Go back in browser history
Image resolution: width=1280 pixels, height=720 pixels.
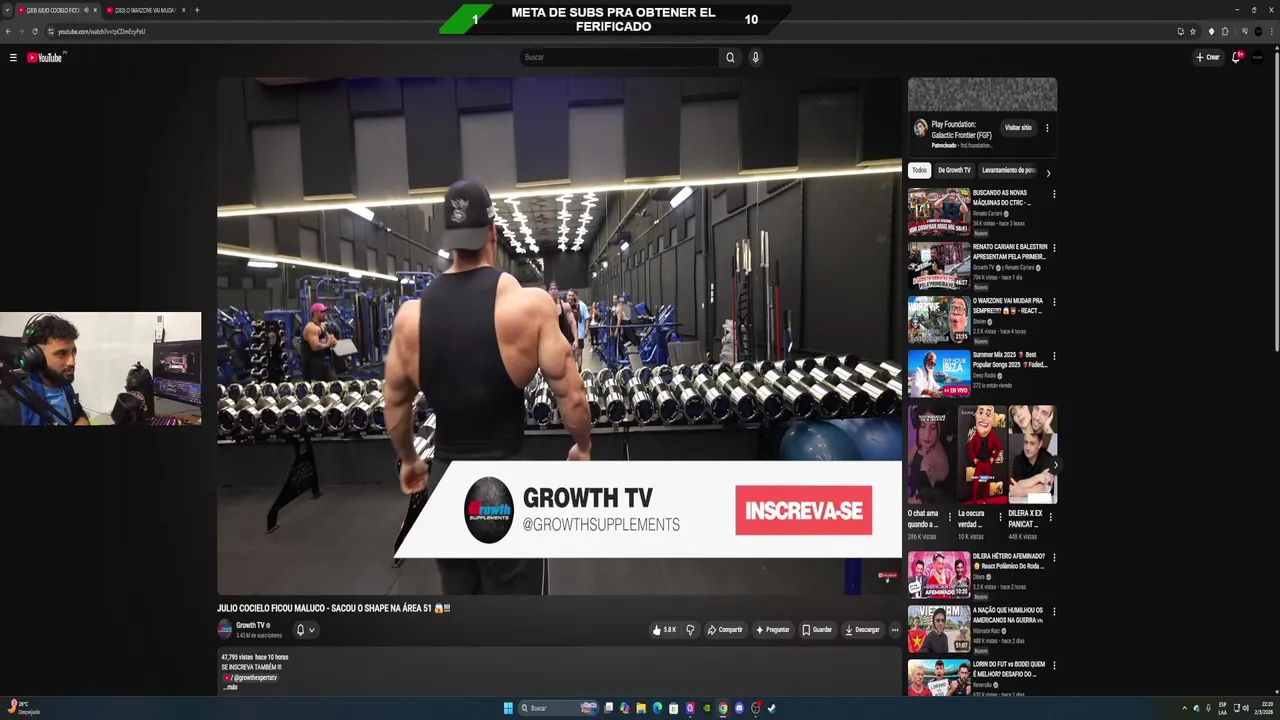coord(8,31)
